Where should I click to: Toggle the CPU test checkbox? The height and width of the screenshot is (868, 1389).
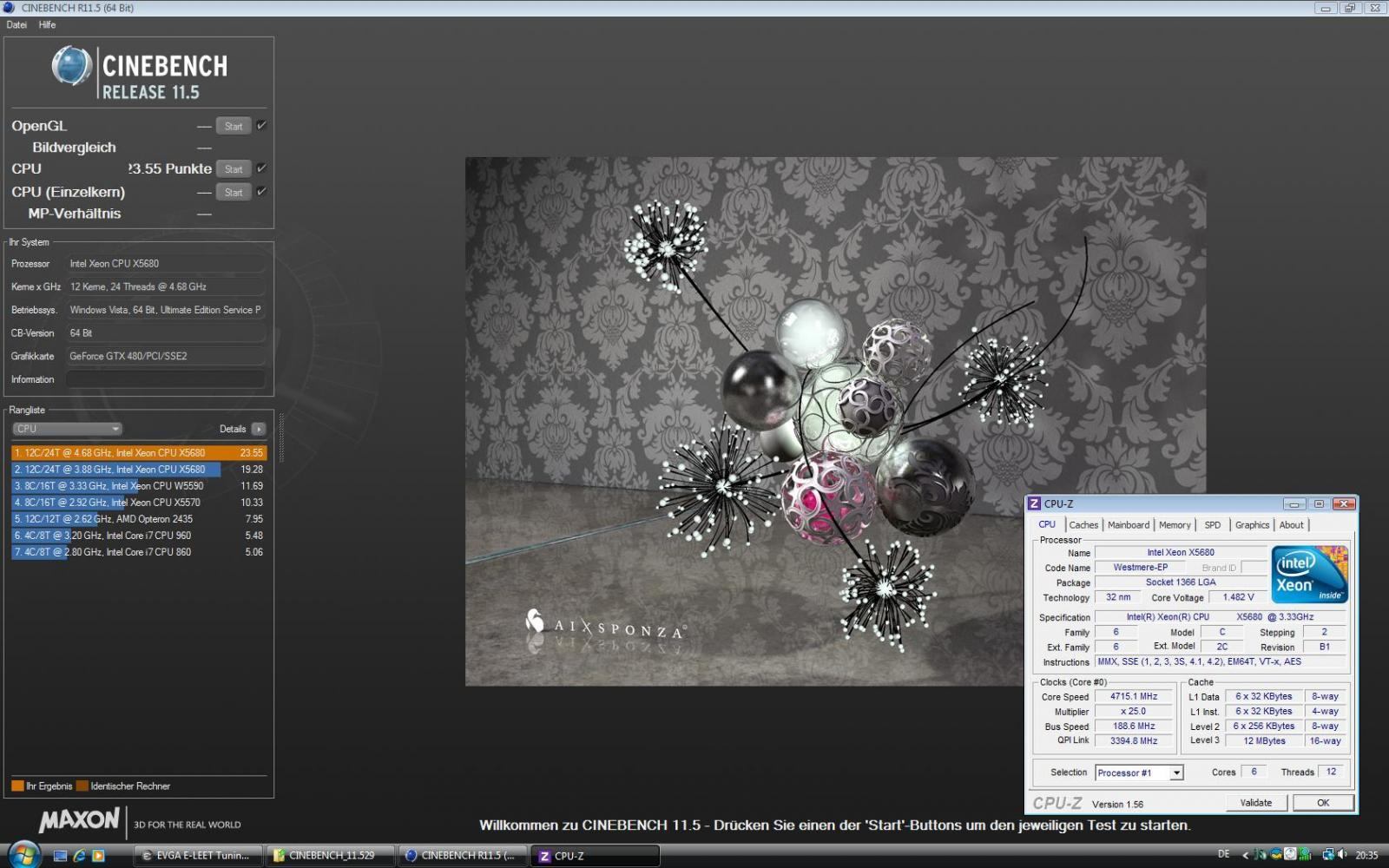click(x=261, y=168)
